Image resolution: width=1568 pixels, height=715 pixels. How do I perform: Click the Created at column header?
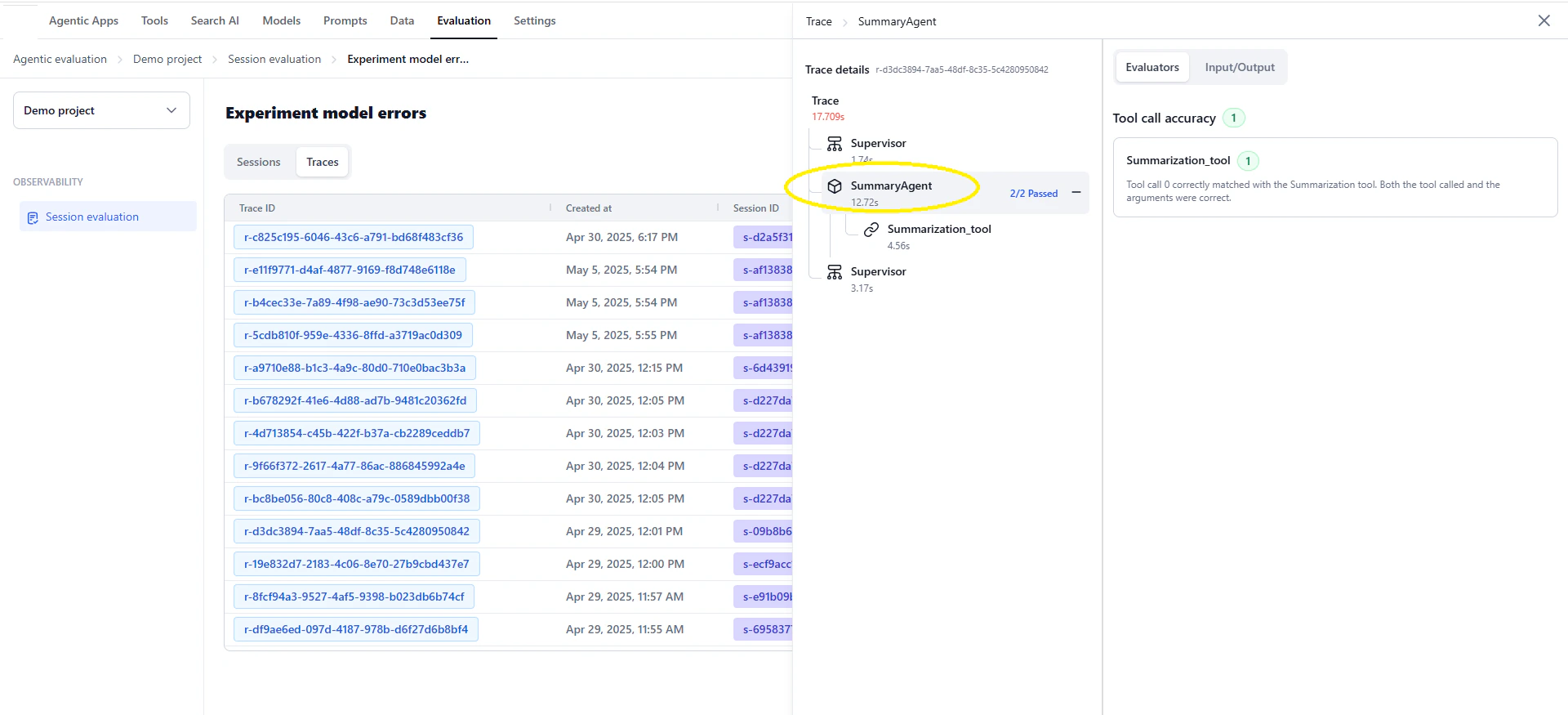tap(589, 208)
